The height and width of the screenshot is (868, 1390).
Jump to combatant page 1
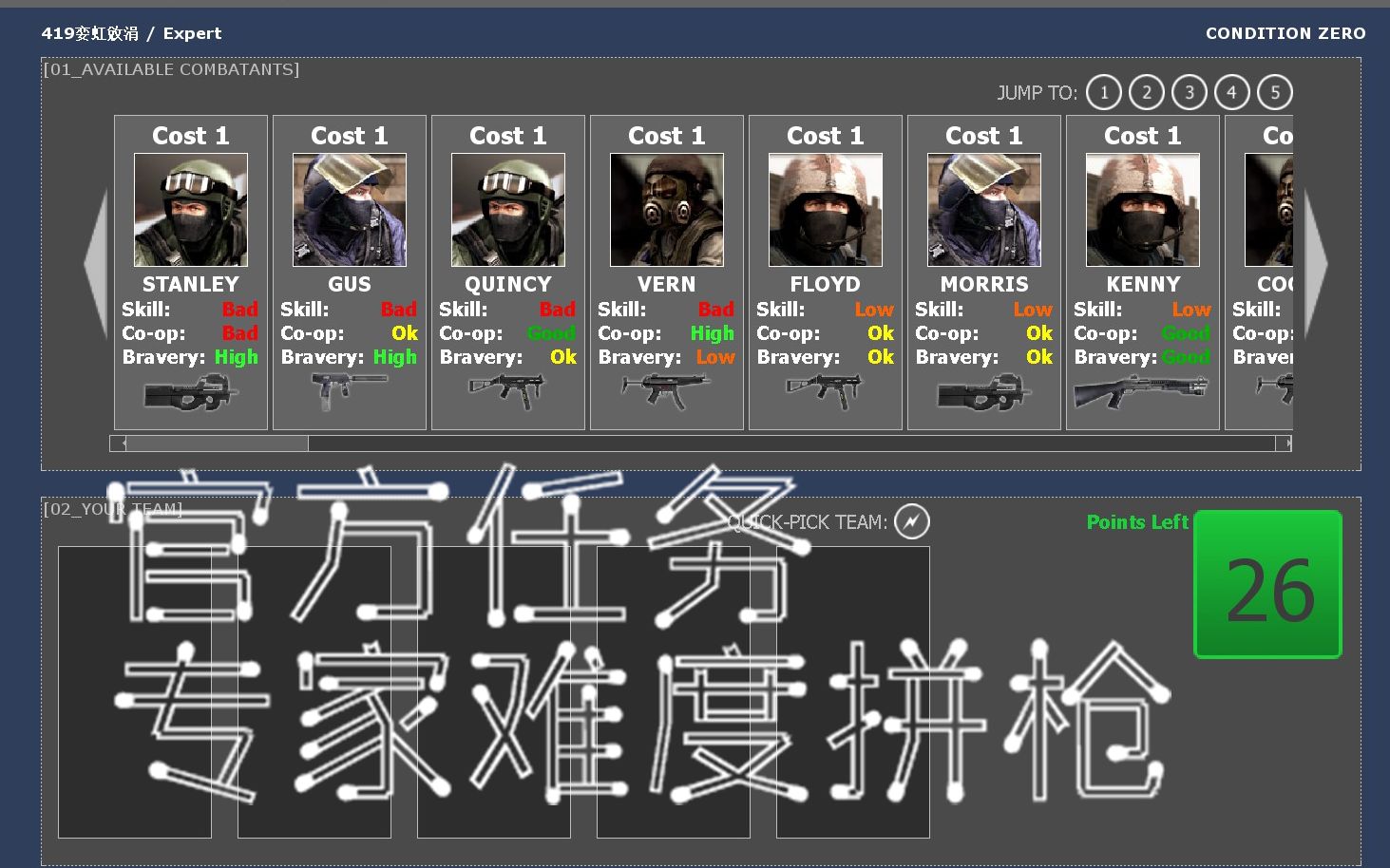tap(1104, 92)
